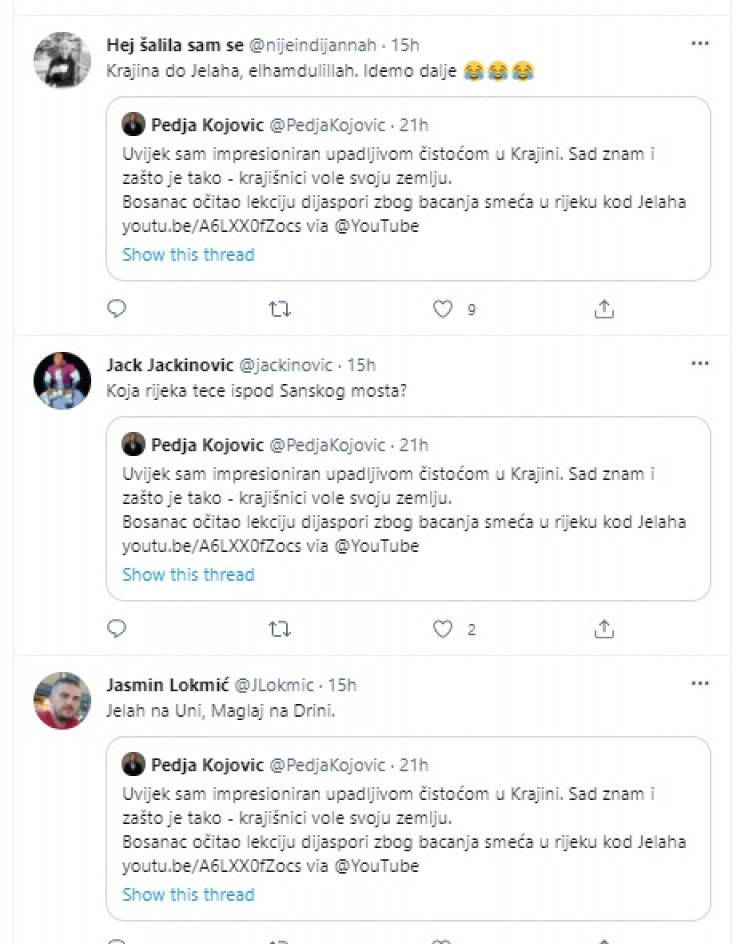The image size is (737, 944).
Task: Retweet the nijeindijannah tweet
Action: (x=281, y=309)
